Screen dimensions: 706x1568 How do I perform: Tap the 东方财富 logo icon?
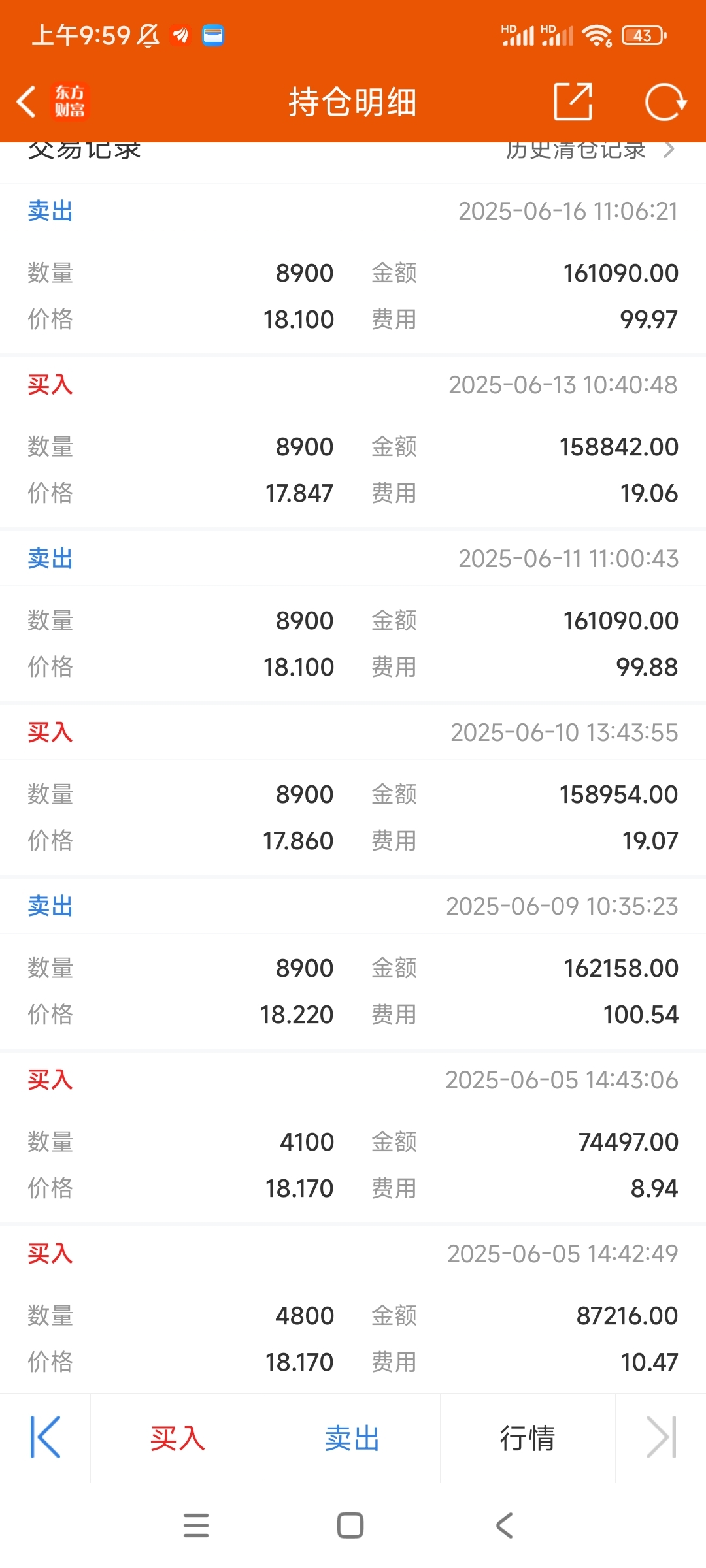coord(69,102)
